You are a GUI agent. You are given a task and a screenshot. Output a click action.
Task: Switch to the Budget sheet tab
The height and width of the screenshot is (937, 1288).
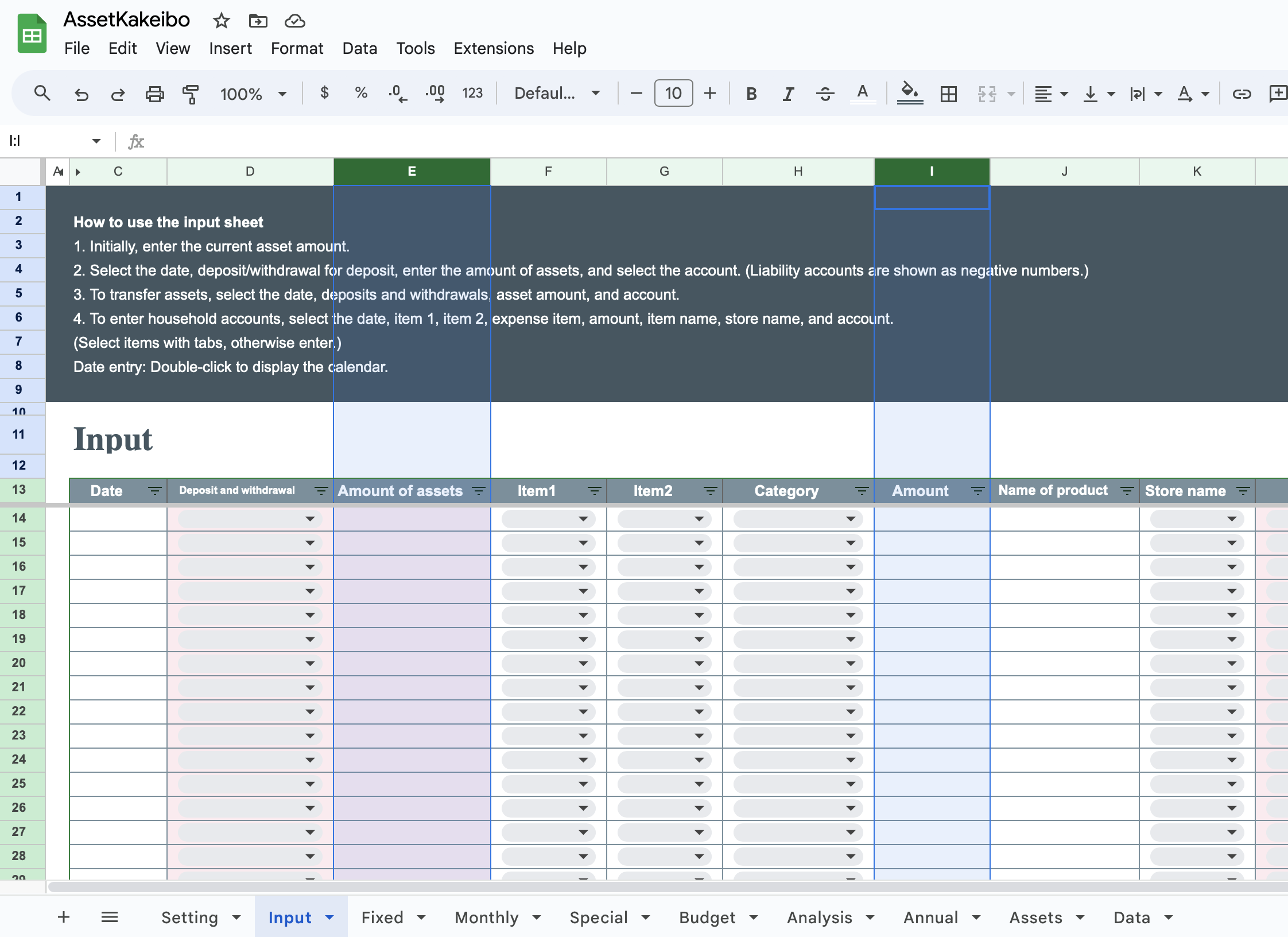coord(706,917)
